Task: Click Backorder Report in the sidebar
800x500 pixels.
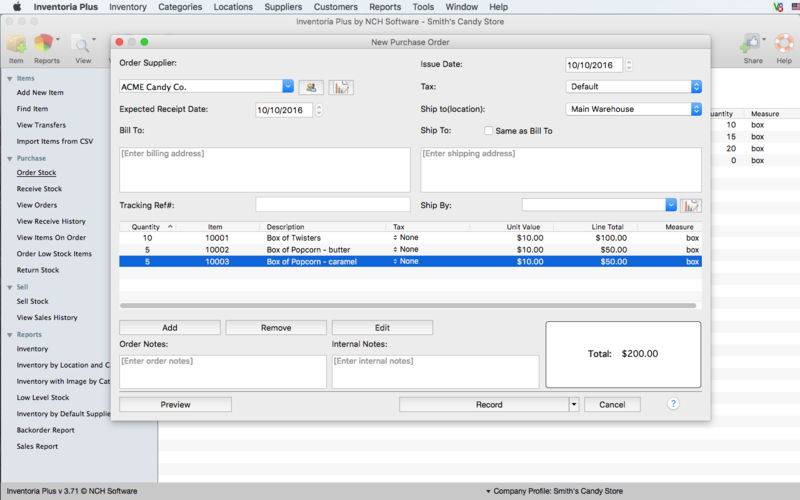Action: (45, 430)
